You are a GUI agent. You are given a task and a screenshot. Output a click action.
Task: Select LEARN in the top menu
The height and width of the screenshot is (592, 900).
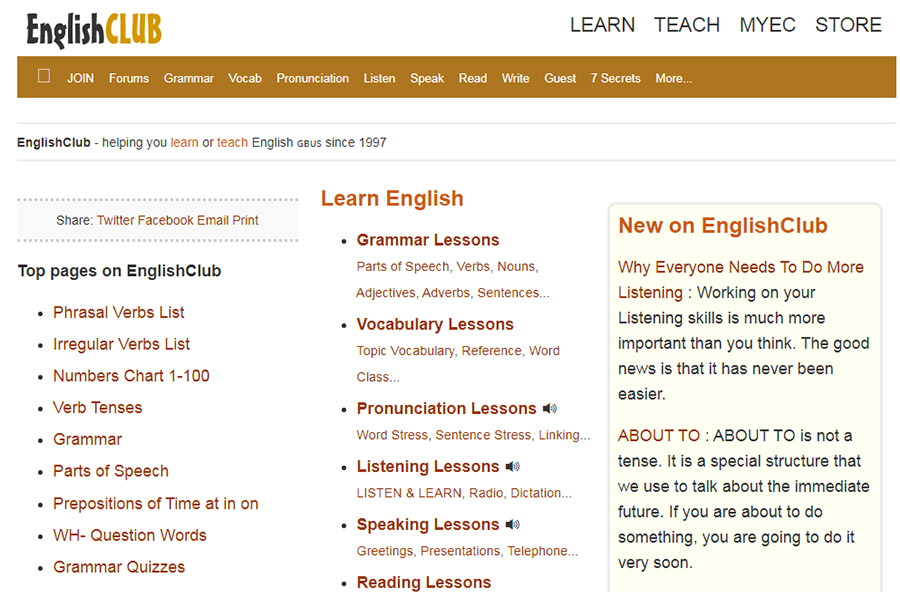[x=602, y=25]
